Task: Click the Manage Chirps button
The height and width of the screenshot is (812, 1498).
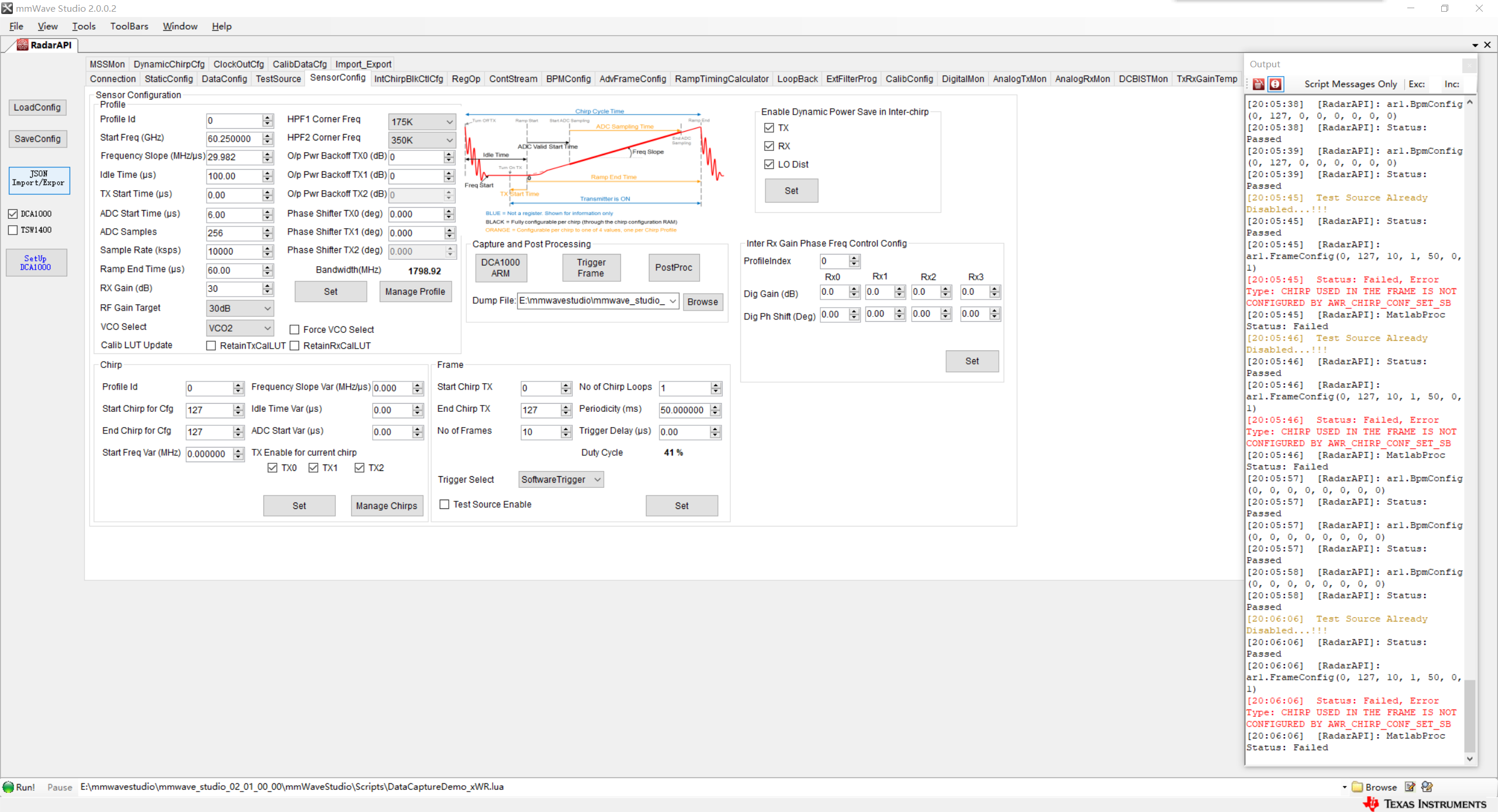Action: [387, 505]
